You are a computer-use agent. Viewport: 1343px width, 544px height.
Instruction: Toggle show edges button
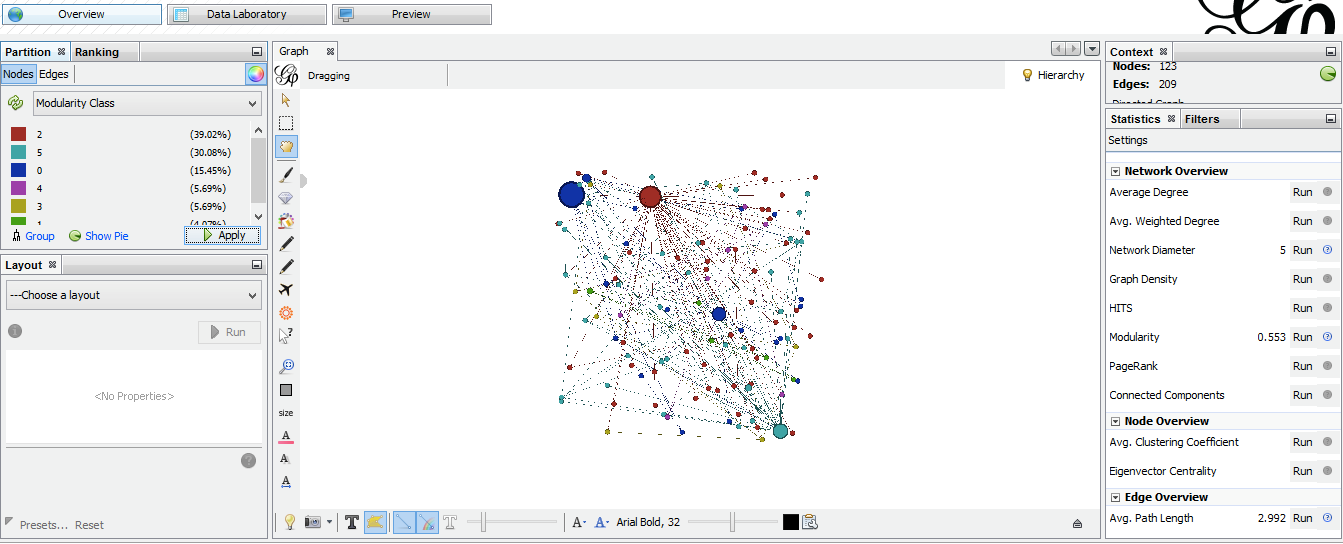[404, 522]
